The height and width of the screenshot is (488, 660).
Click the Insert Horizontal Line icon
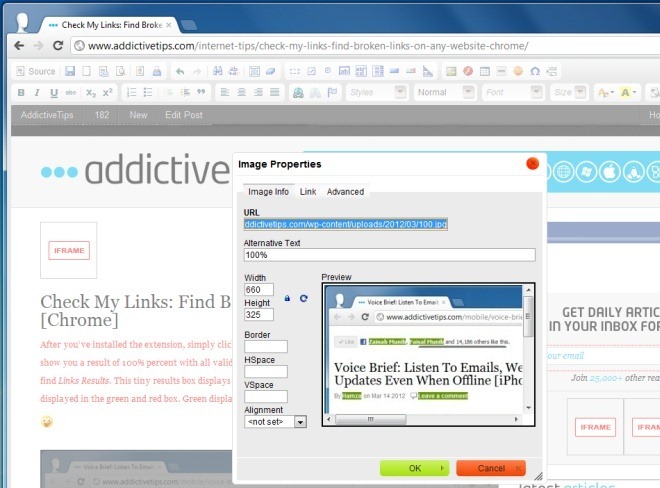501,71
